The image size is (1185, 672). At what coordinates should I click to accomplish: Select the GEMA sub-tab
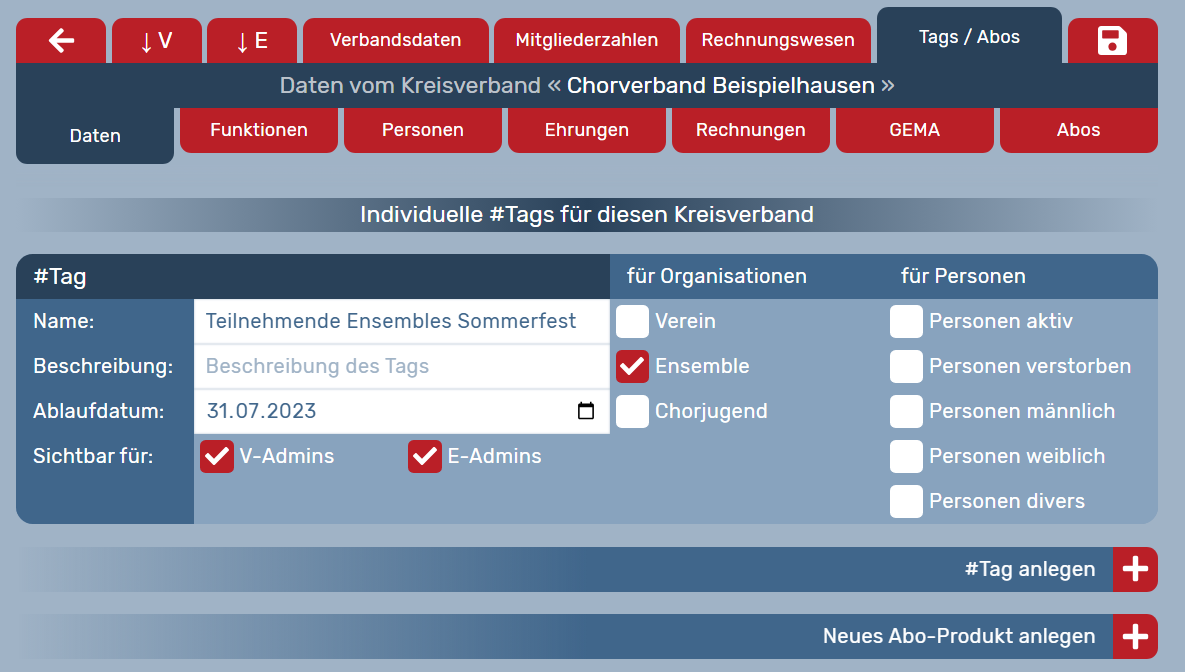click(914, 130)
